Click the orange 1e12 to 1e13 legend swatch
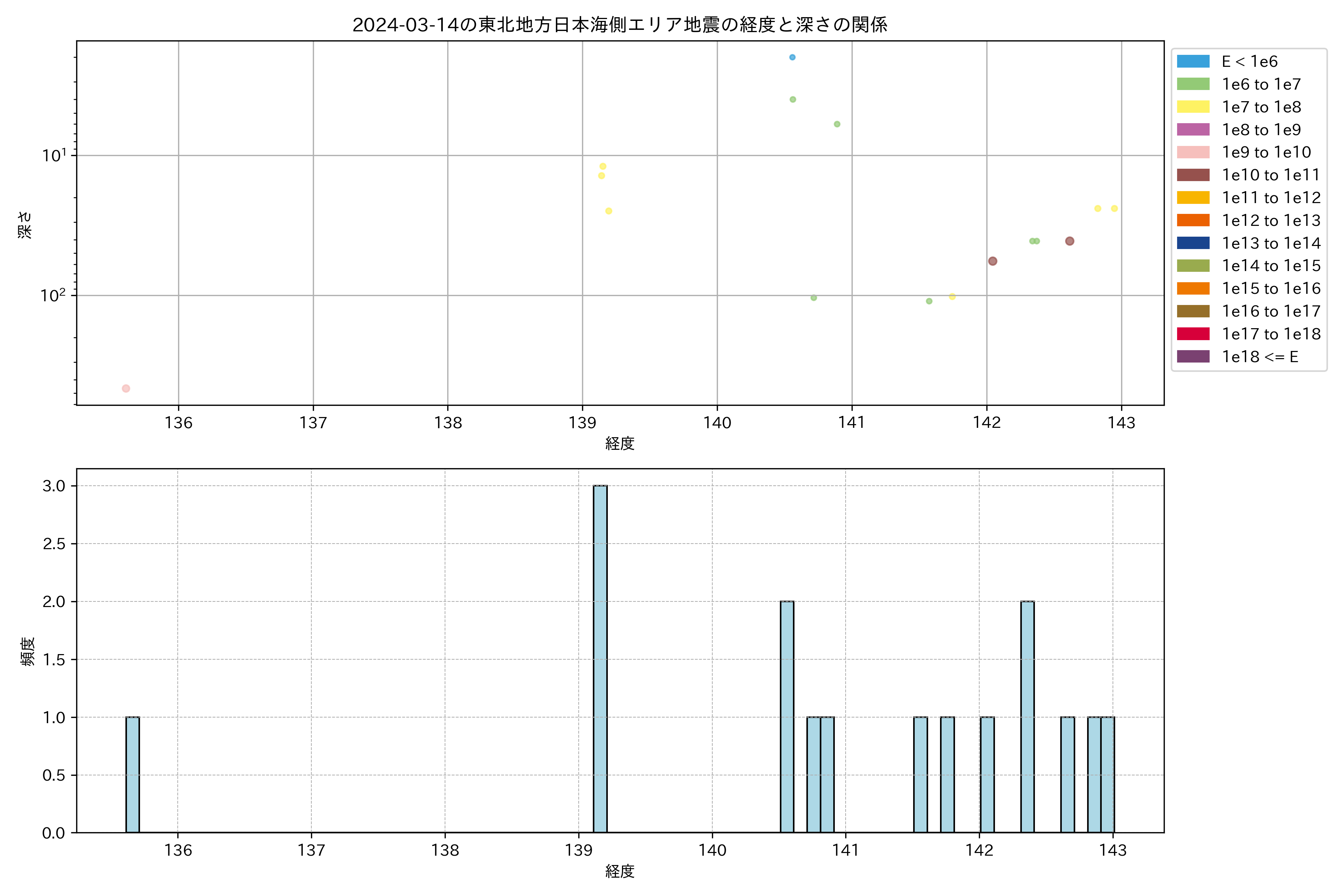Screen dimensions: 1344x896 pos(1192,220)
